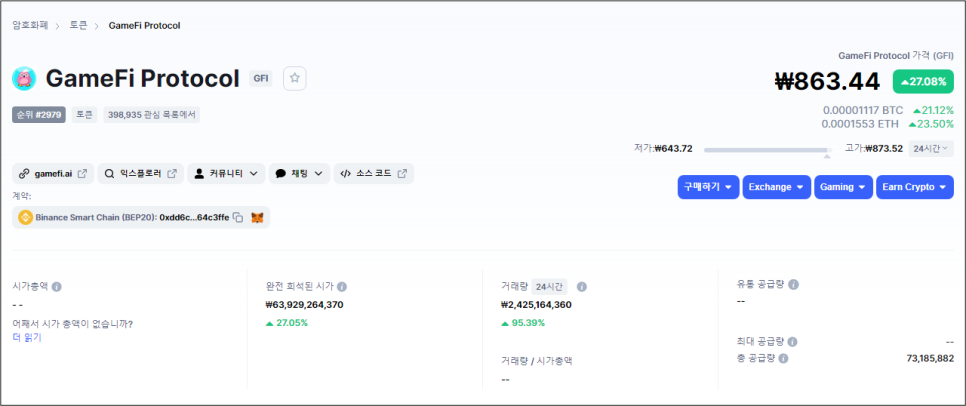Open the Exchange dropdown
The image size is (966, 406).
tap(776, 187)
